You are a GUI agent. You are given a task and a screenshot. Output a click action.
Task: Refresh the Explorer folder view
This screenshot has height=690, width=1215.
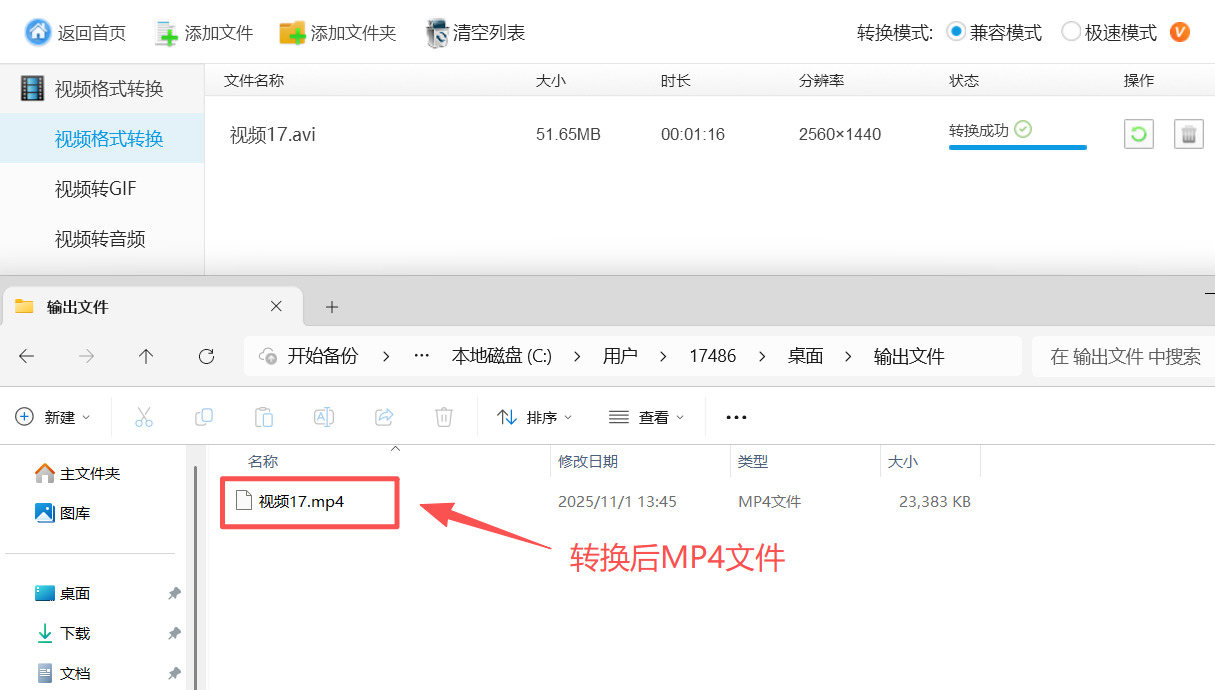207,356
